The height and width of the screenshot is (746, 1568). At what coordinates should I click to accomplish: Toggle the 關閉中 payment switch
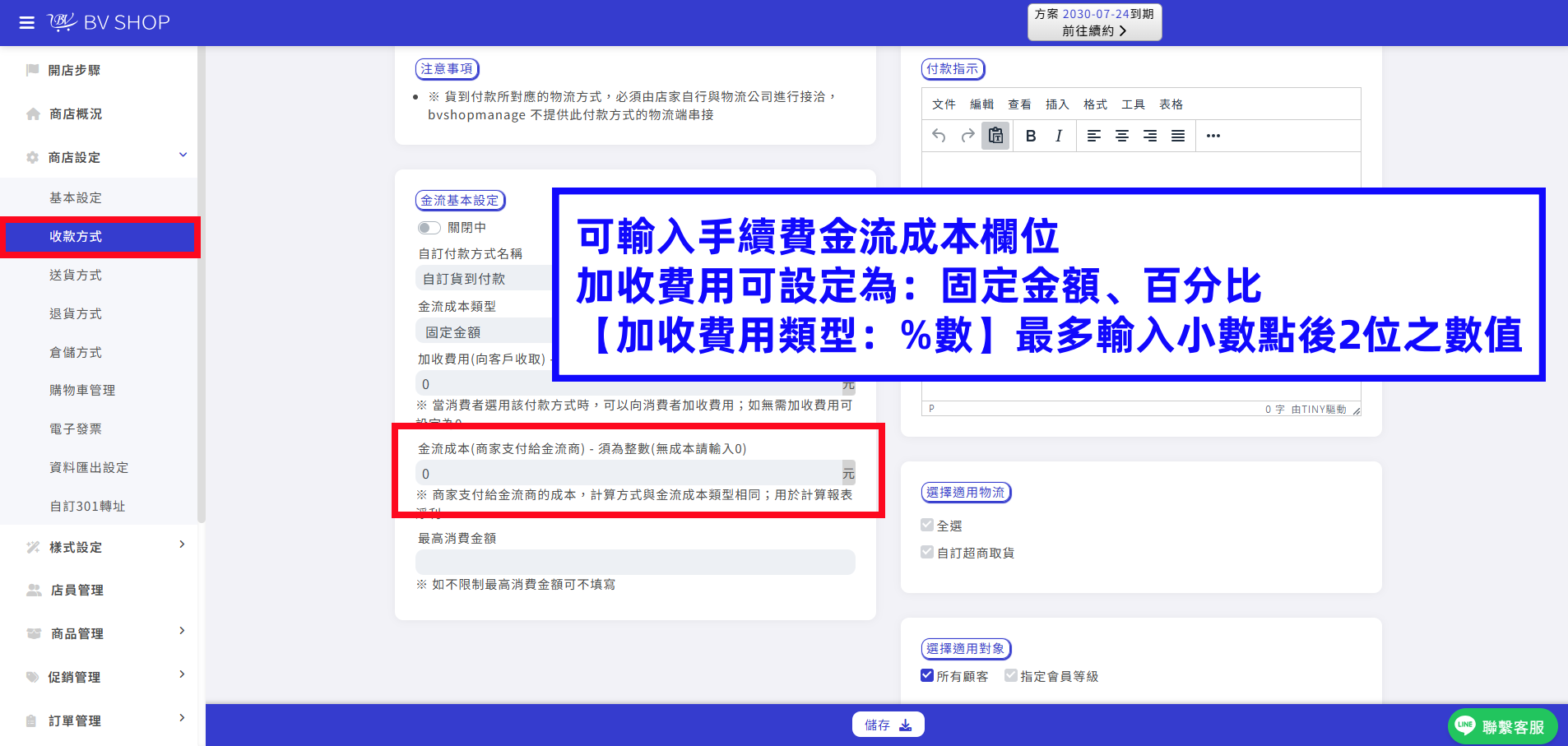[429, 228]
